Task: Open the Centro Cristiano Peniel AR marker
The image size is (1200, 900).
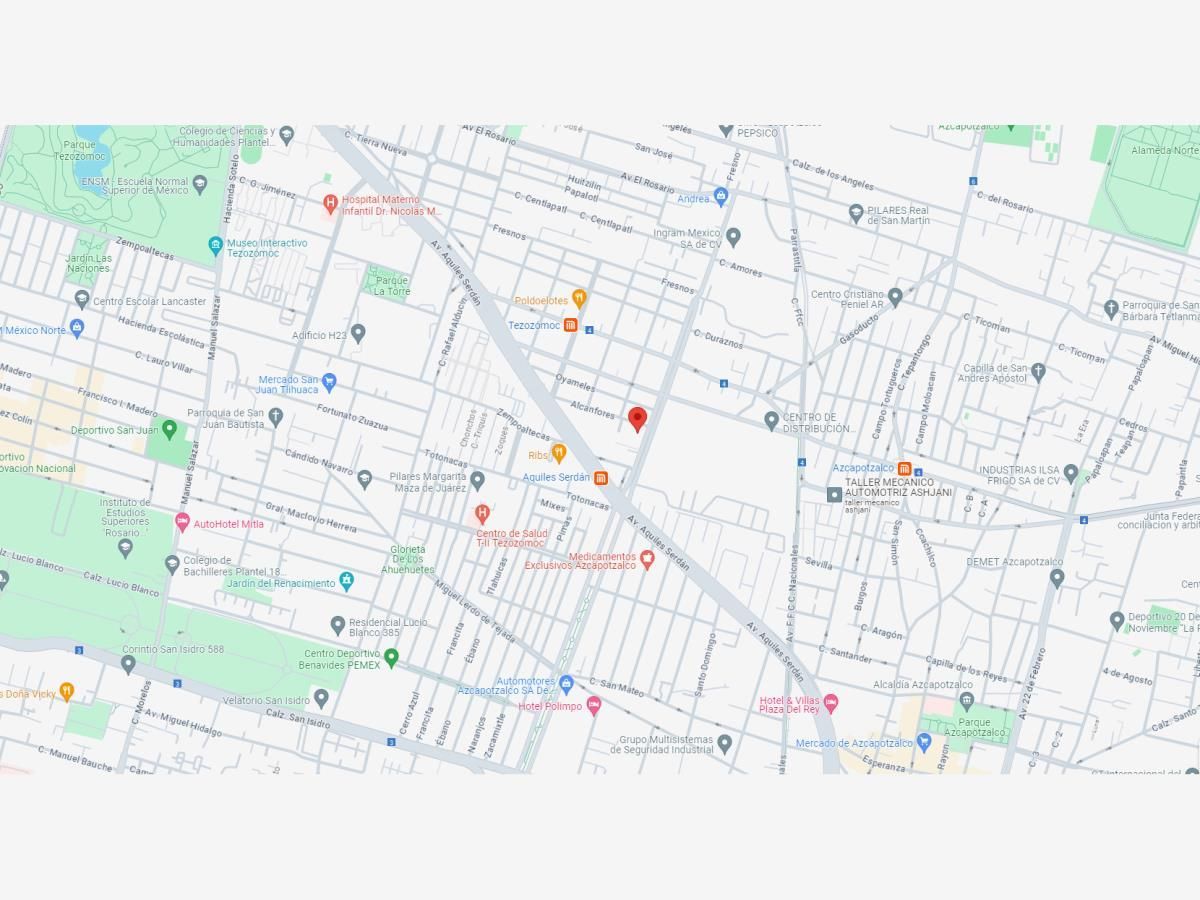Action: 895,297
